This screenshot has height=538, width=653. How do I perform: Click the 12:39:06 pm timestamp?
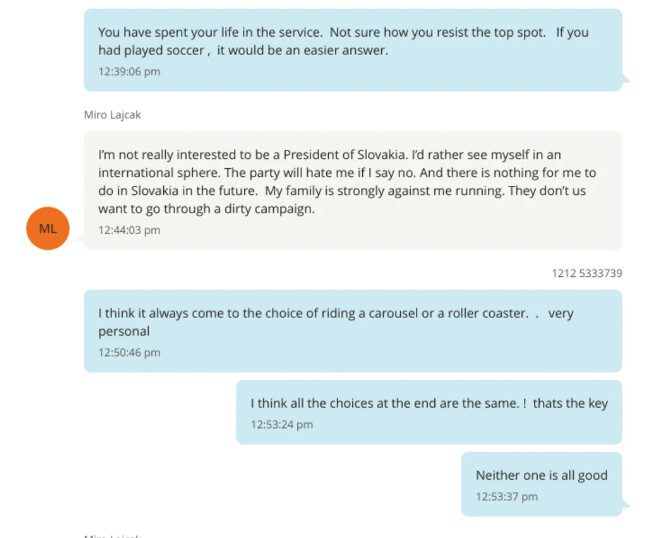pos(129,72)
